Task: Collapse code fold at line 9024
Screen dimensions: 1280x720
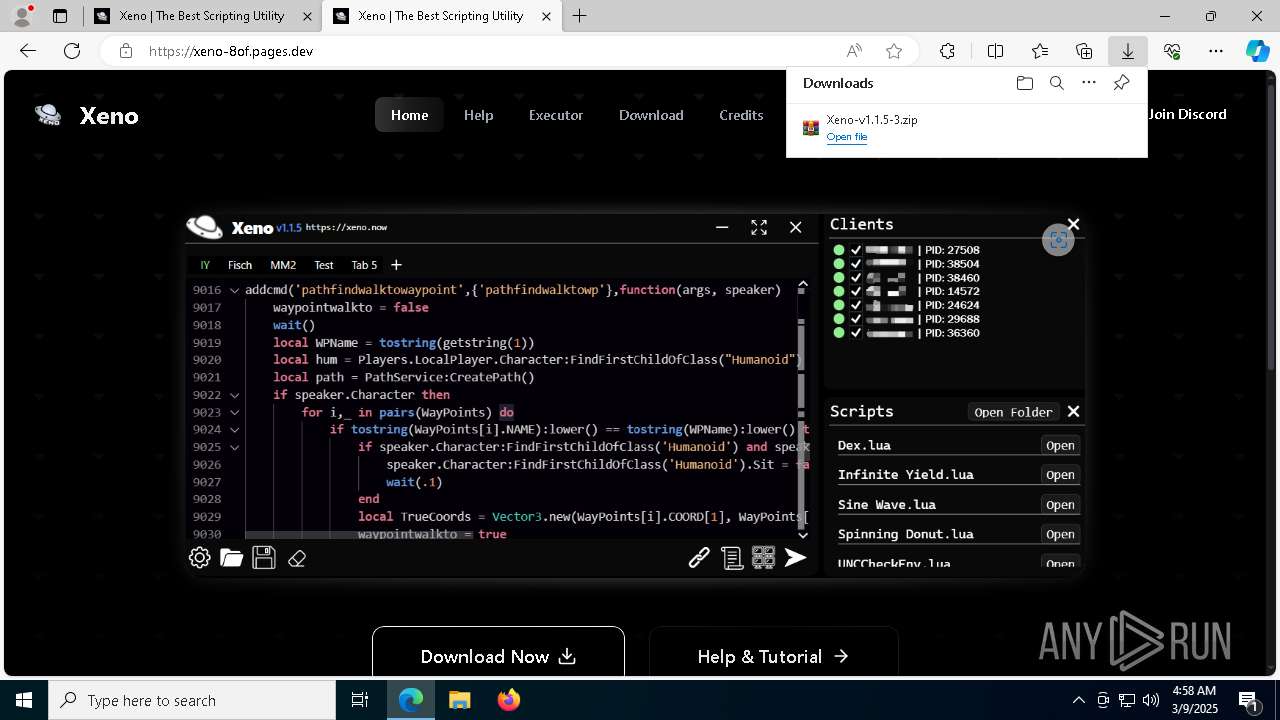Action: tap(235, 430)
